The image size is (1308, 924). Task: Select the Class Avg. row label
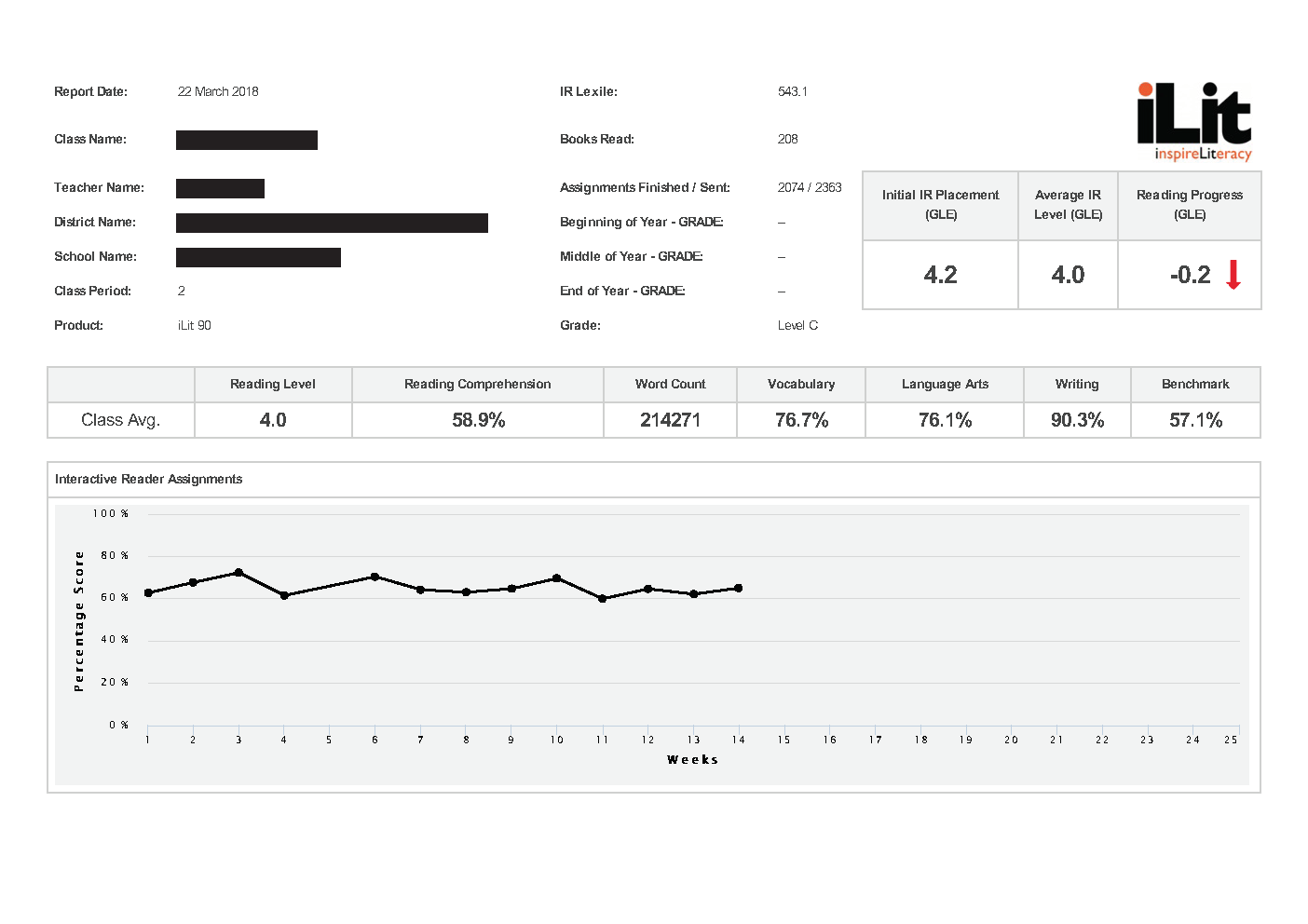coord(120,419)
